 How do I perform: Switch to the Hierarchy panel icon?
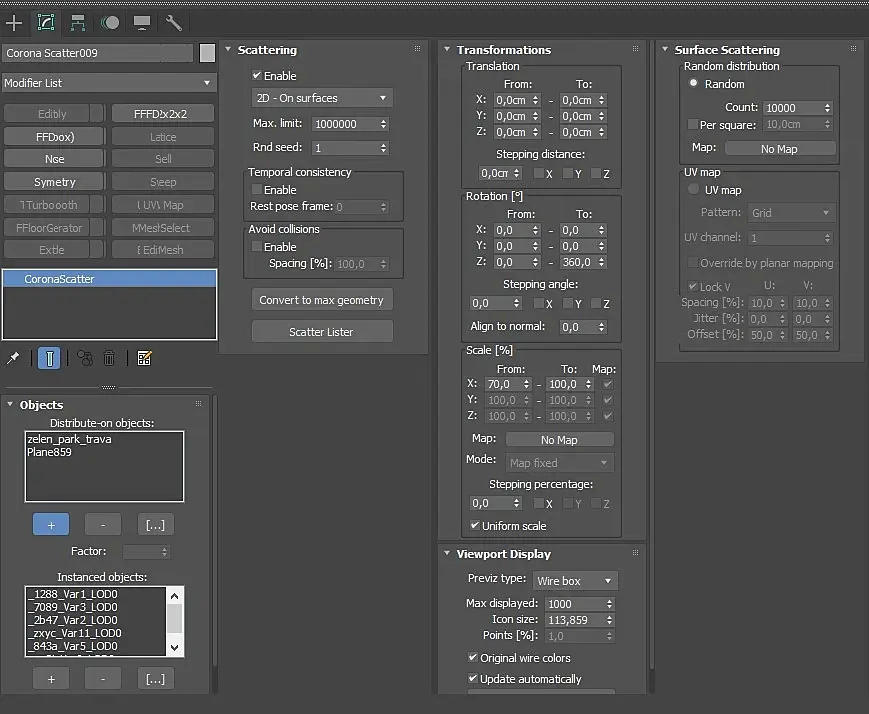pyautogui.click(x=77, y=21)
